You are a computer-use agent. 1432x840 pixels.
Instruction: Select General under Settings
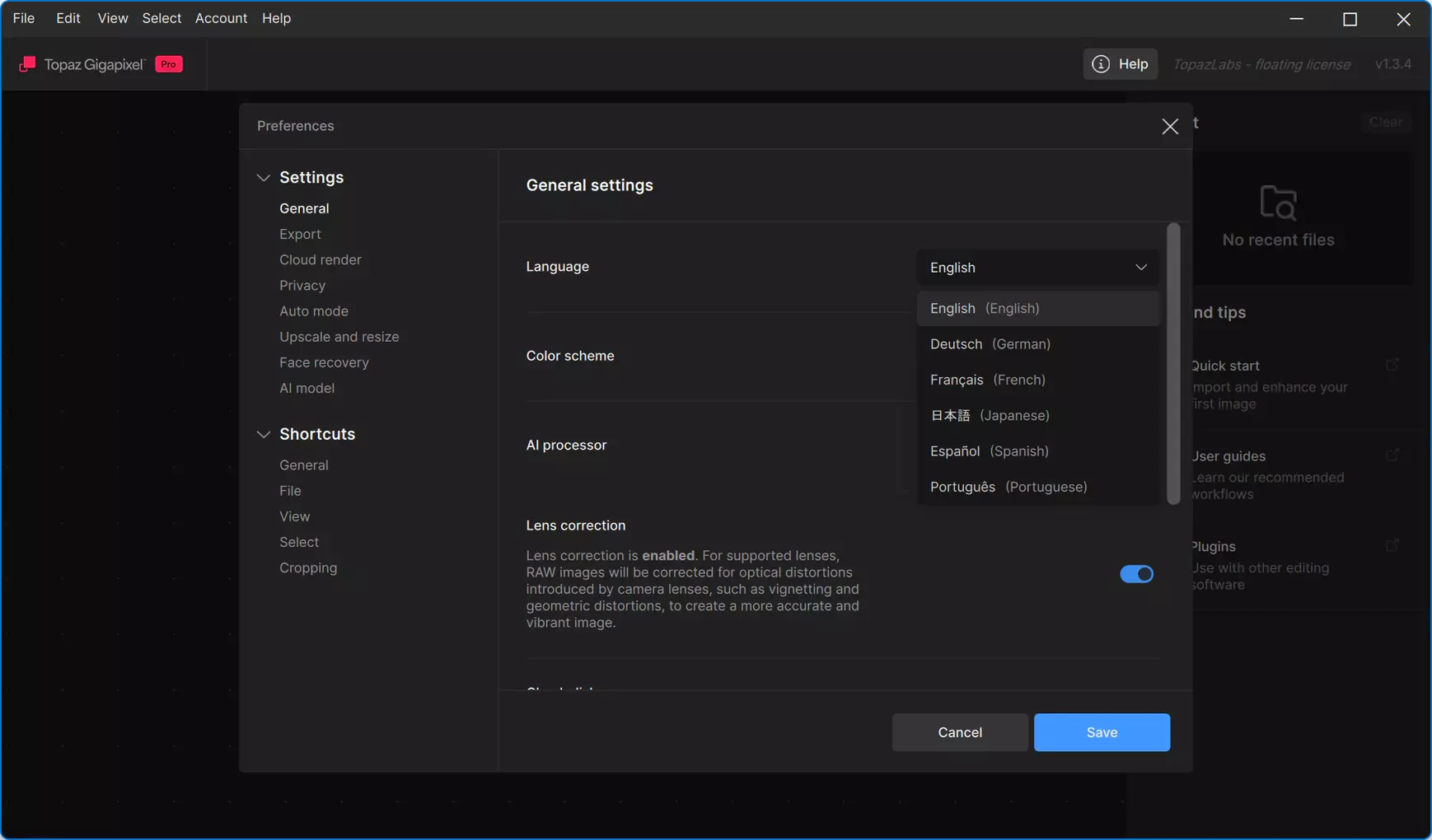click(304, 208)
